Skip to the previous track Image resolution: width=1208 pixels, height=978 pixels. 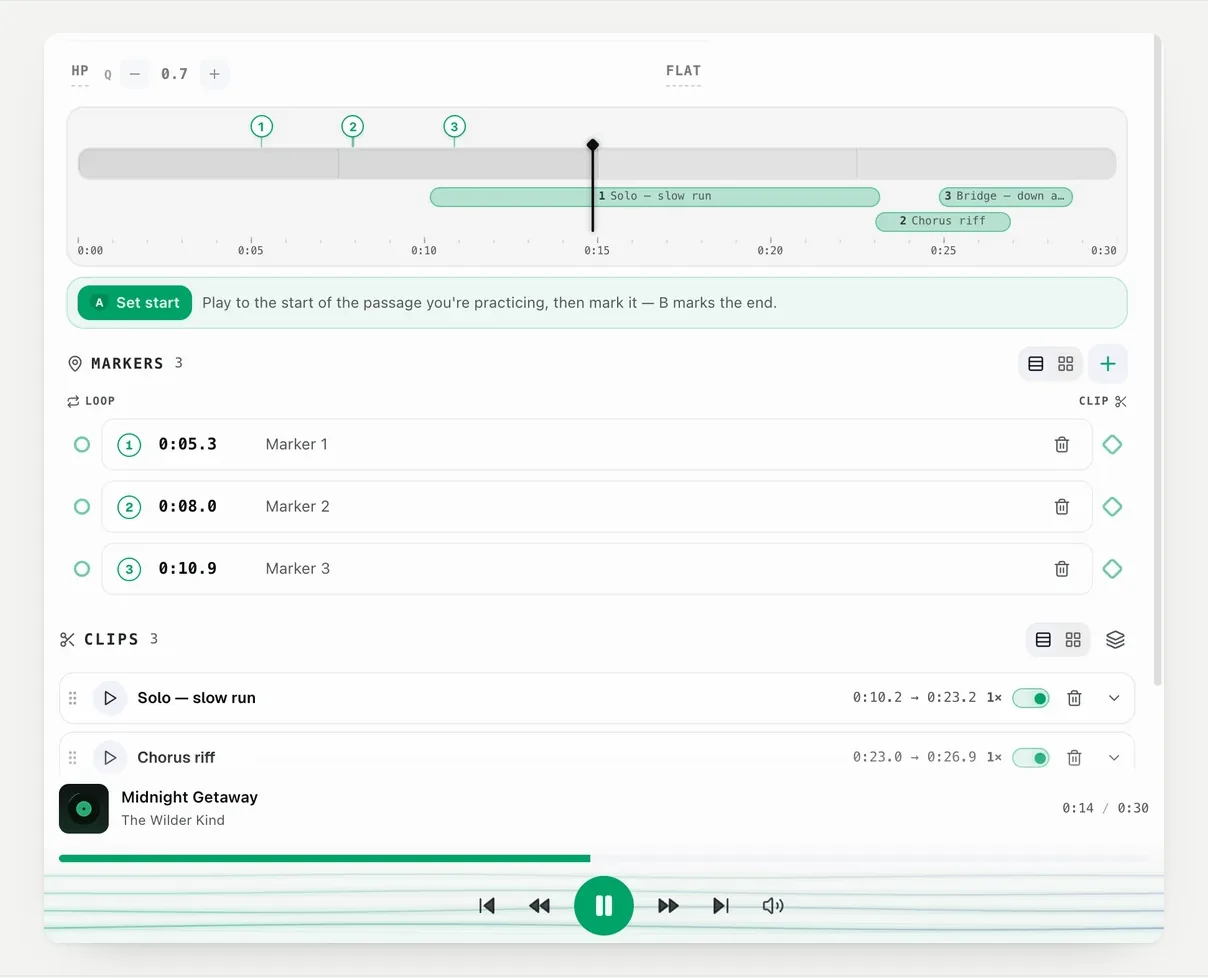coord(487,906)
